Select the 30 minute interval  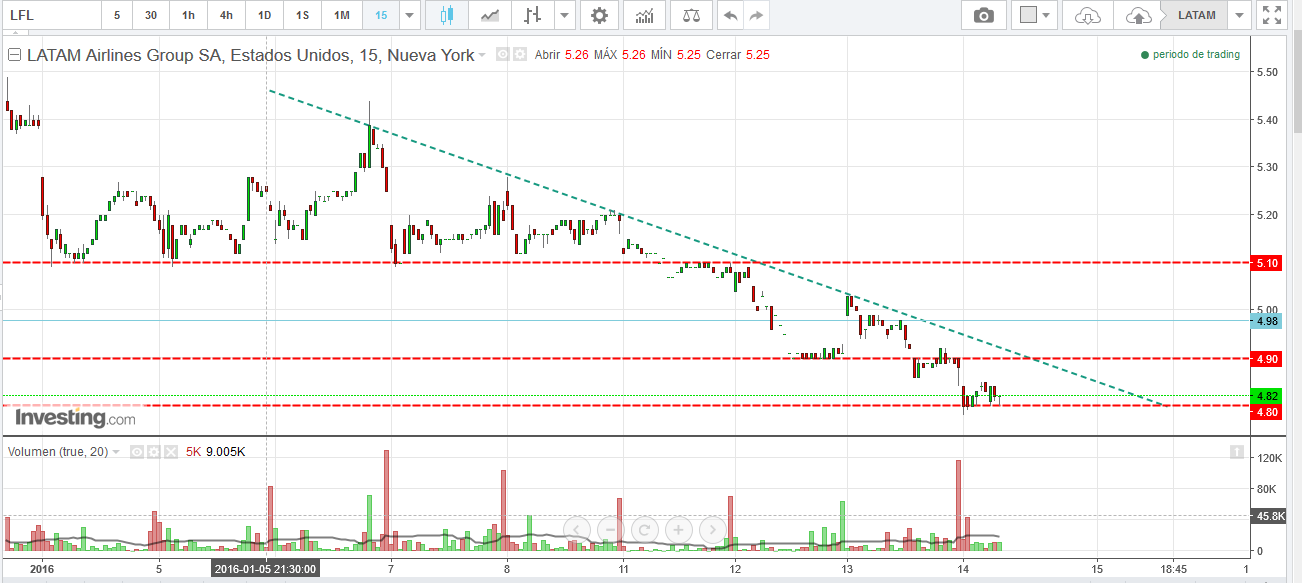tap(150, 15)
